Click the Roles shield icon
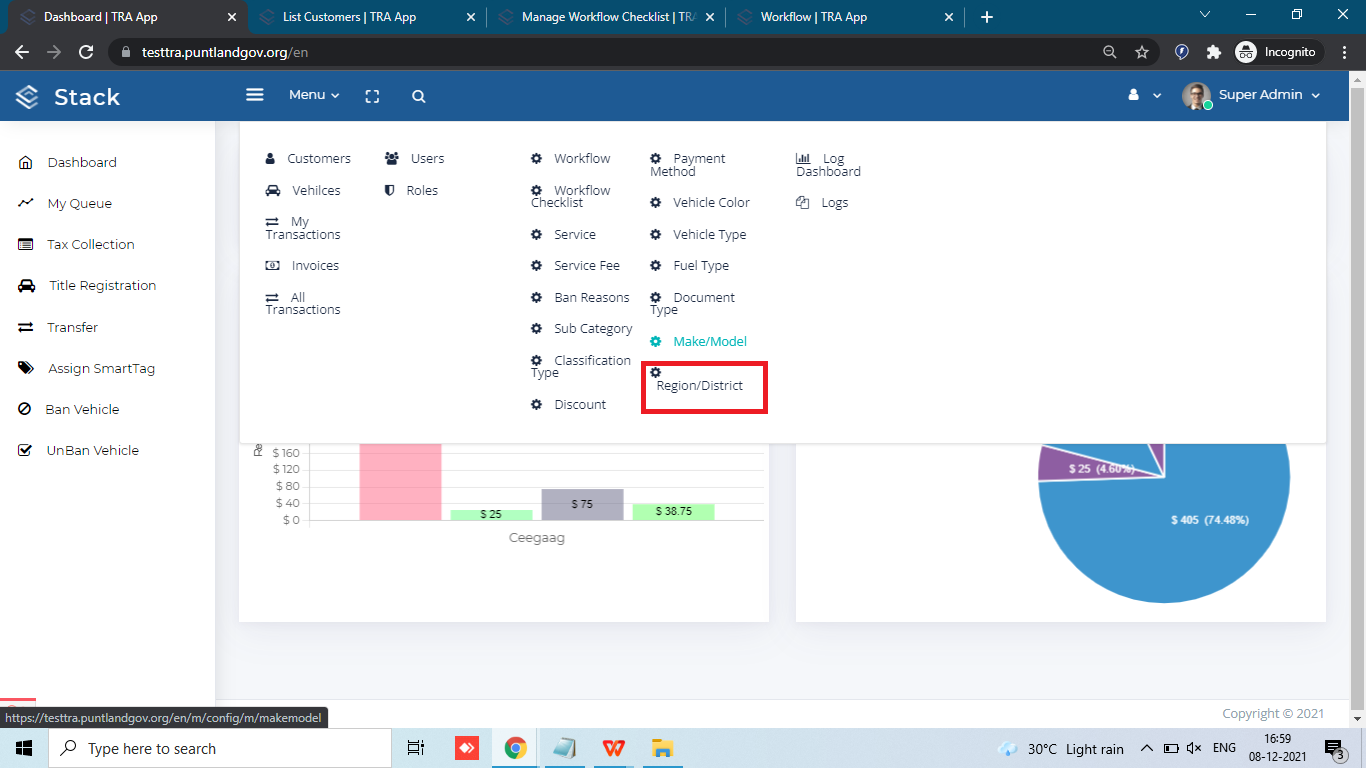The image size is (1366, 768). [x=390, y=190]
